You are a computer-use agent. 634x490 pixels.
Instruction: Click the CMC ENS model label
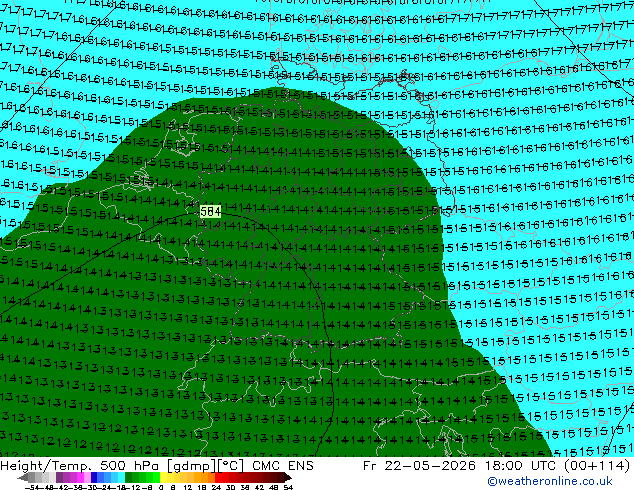(x=283, y=466)
